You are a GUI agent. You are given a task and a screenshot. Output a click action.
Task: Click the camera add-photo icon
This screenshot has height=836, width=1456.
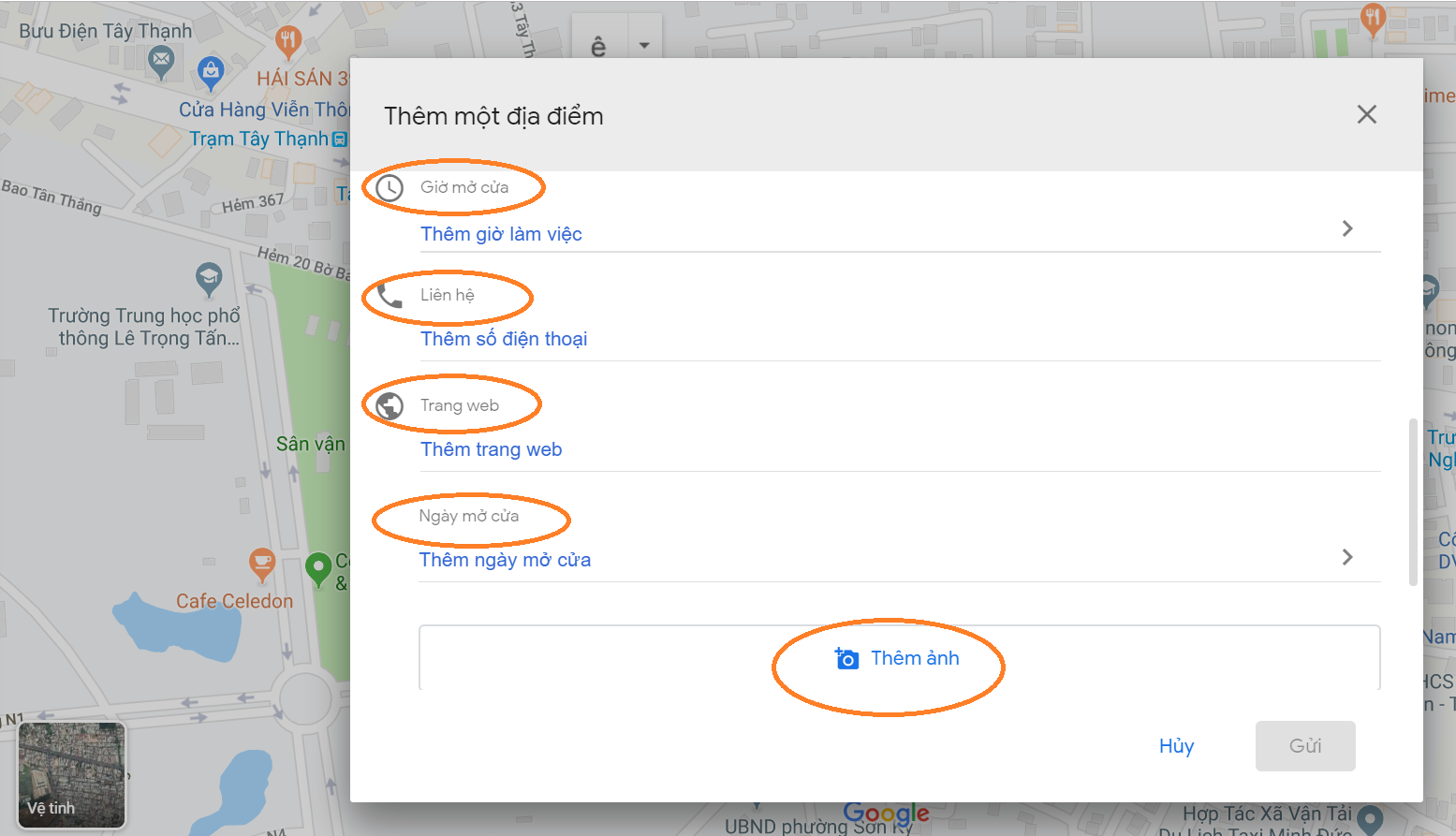click(846, 659)
